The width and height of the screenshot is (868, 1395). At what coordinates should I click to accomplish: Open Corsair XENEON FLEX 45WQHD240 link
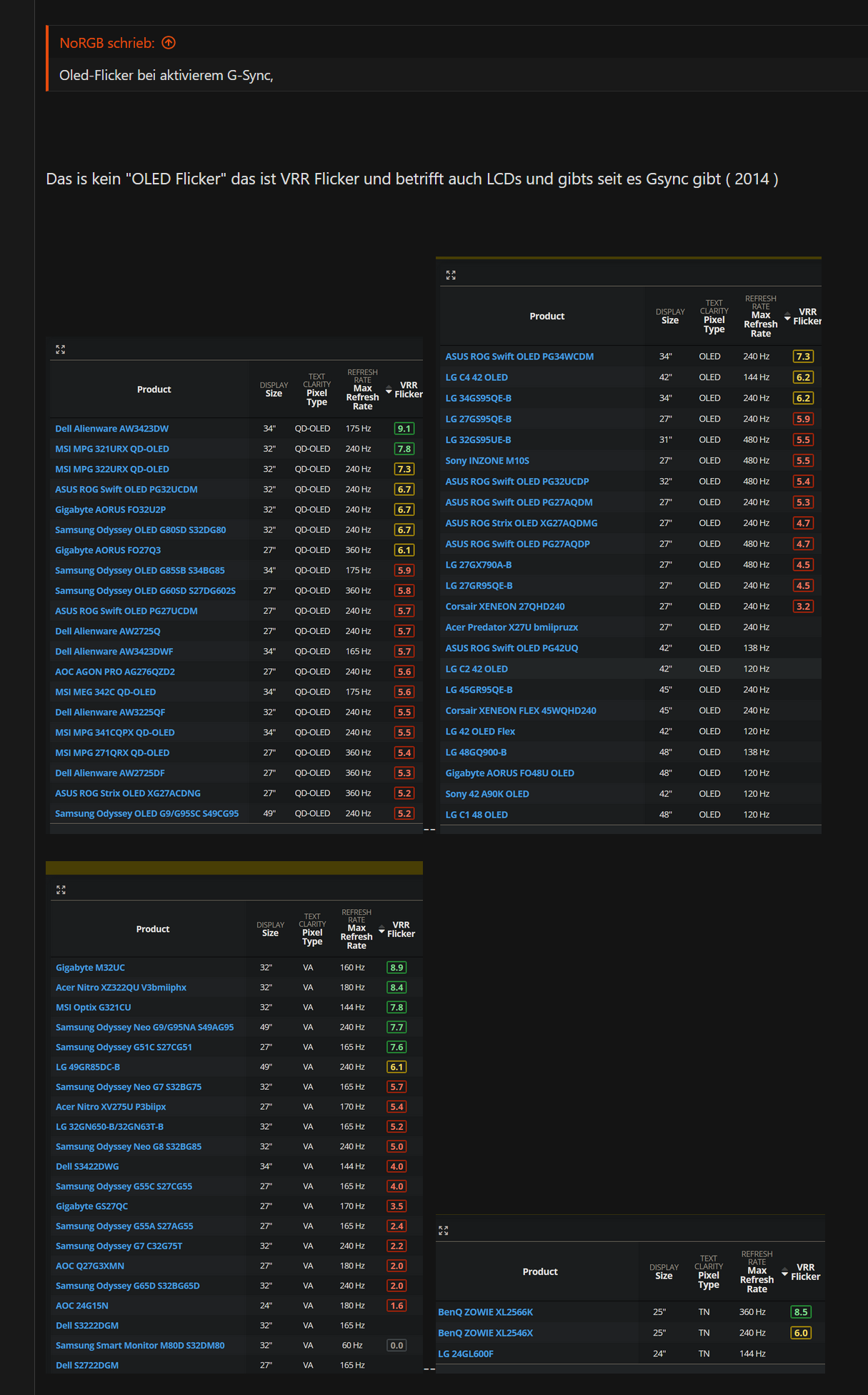coord(521,710)
